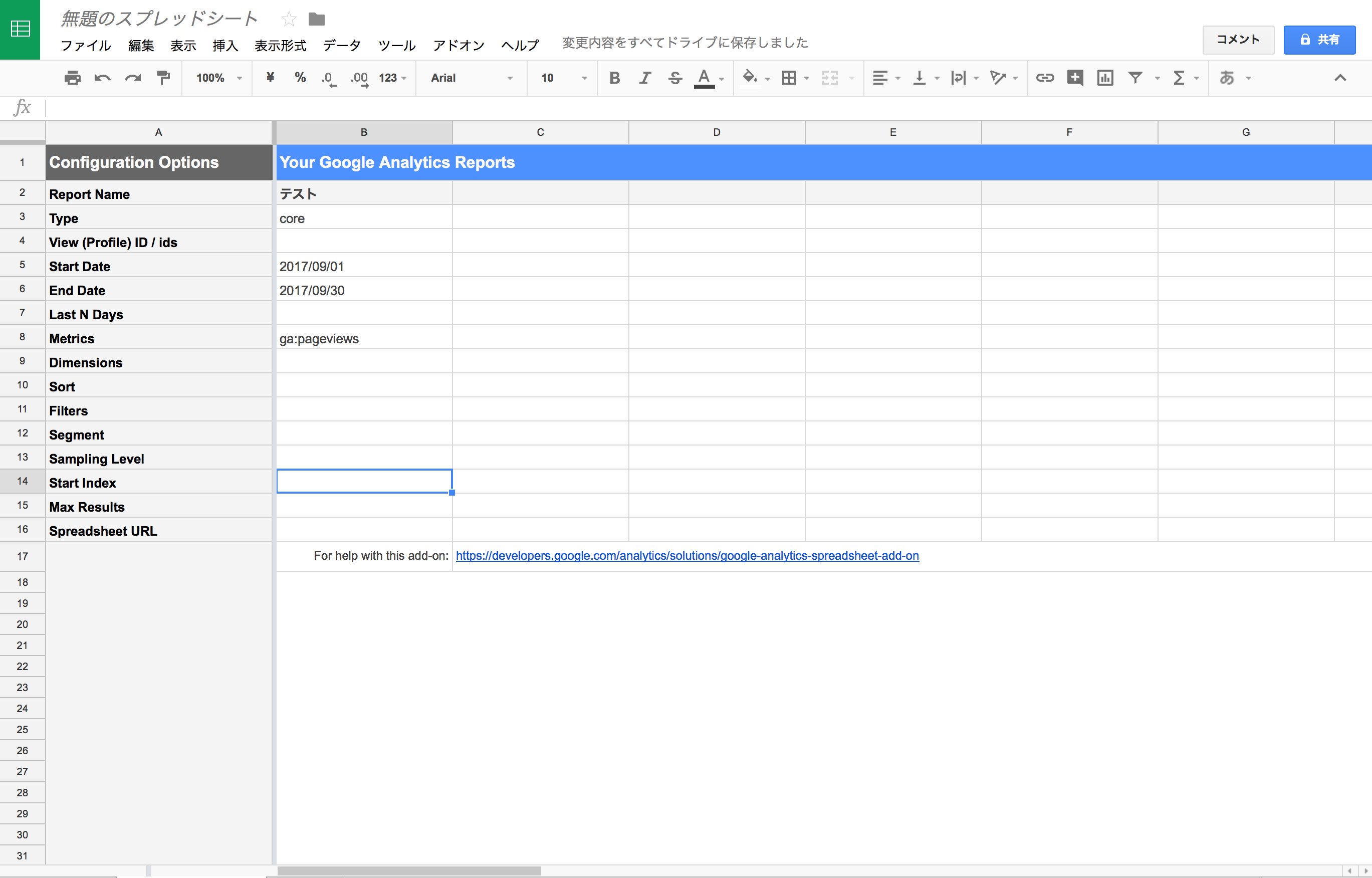Click the print icon in toolbar
The width and height of the screenshot is (1372, 878).
pyautogui.click(x=72, y=78)
